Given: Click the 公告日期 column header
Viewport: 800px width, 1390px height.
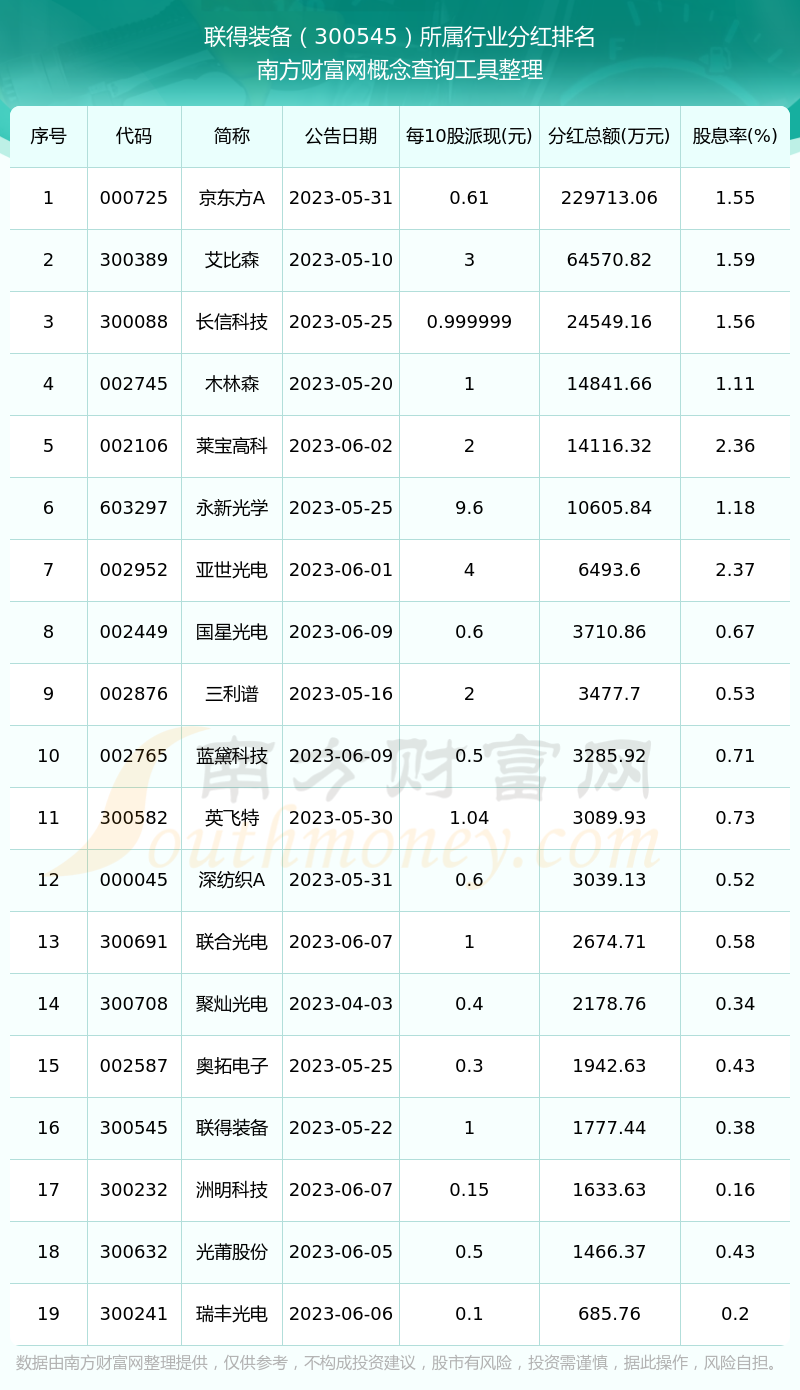Looking at the screenshot, I should click(x=341, y=136).
